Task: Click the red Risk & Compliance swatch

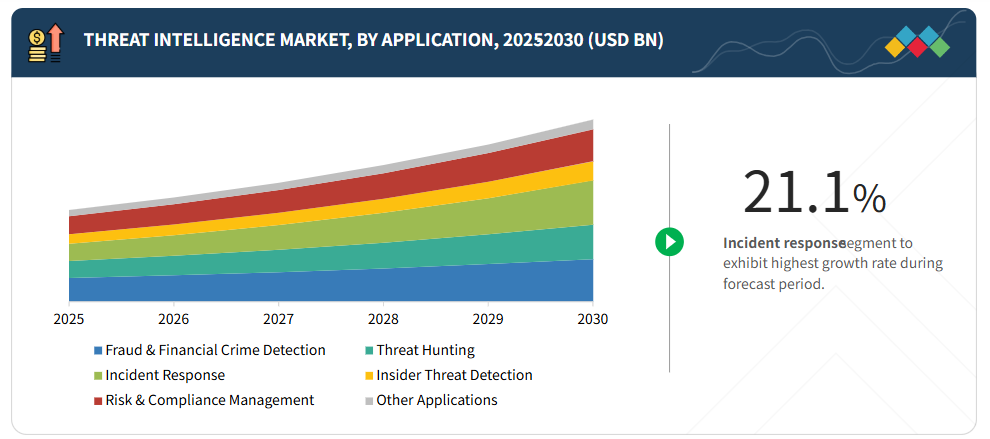Action: click(x=98, y=401)
